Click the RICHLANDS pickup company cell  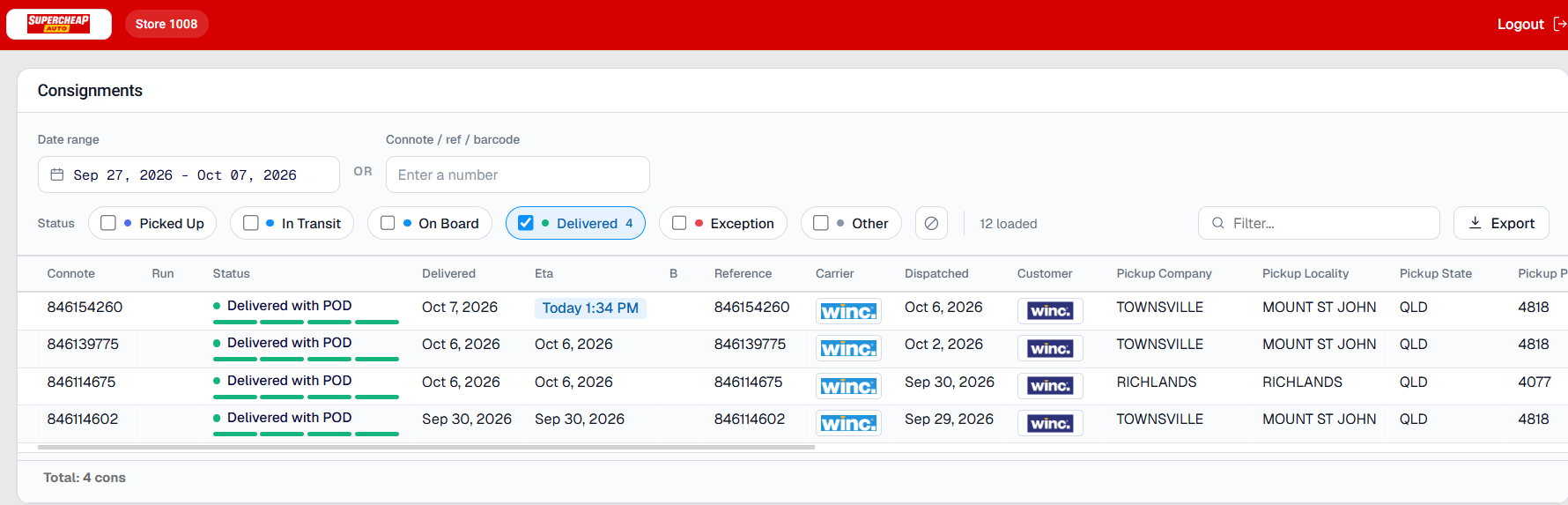click(x=1156, y=382)
